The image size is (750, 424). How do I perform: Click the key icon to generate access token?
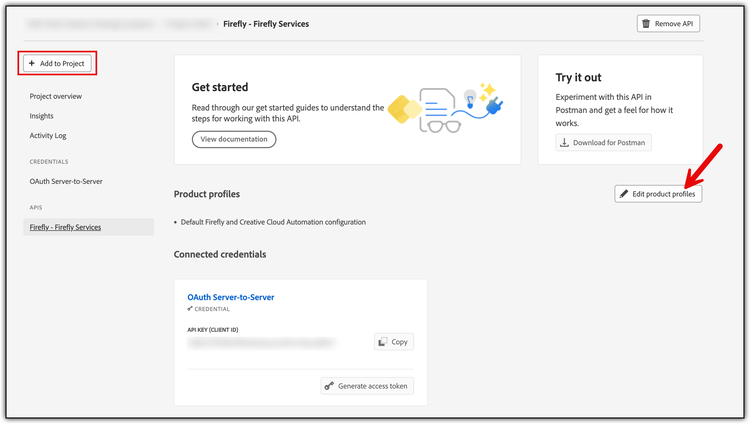pyautogui.click(x=329, y=386)
